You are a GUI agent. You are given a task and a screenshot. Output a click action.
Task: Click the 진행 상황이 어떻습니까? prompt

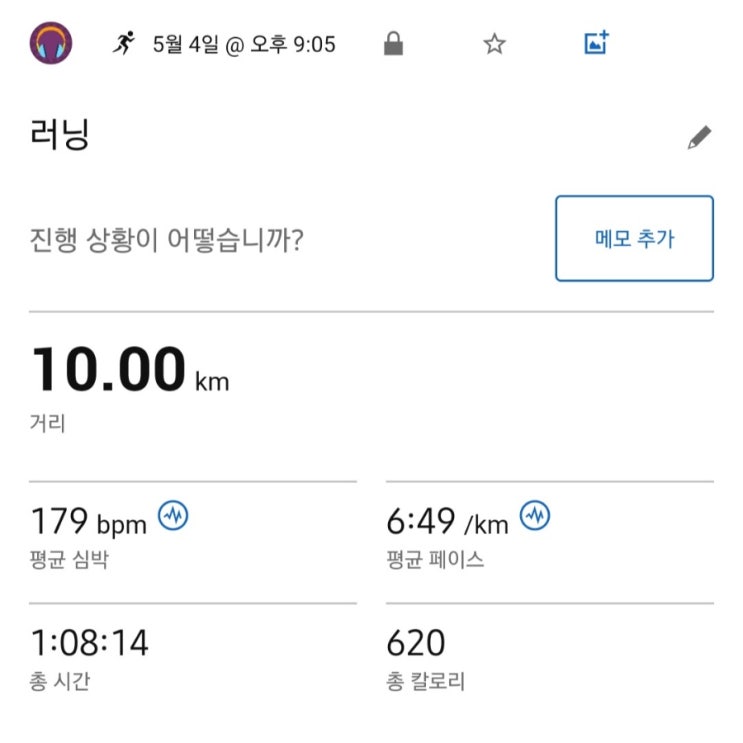(x=166, y=240)
